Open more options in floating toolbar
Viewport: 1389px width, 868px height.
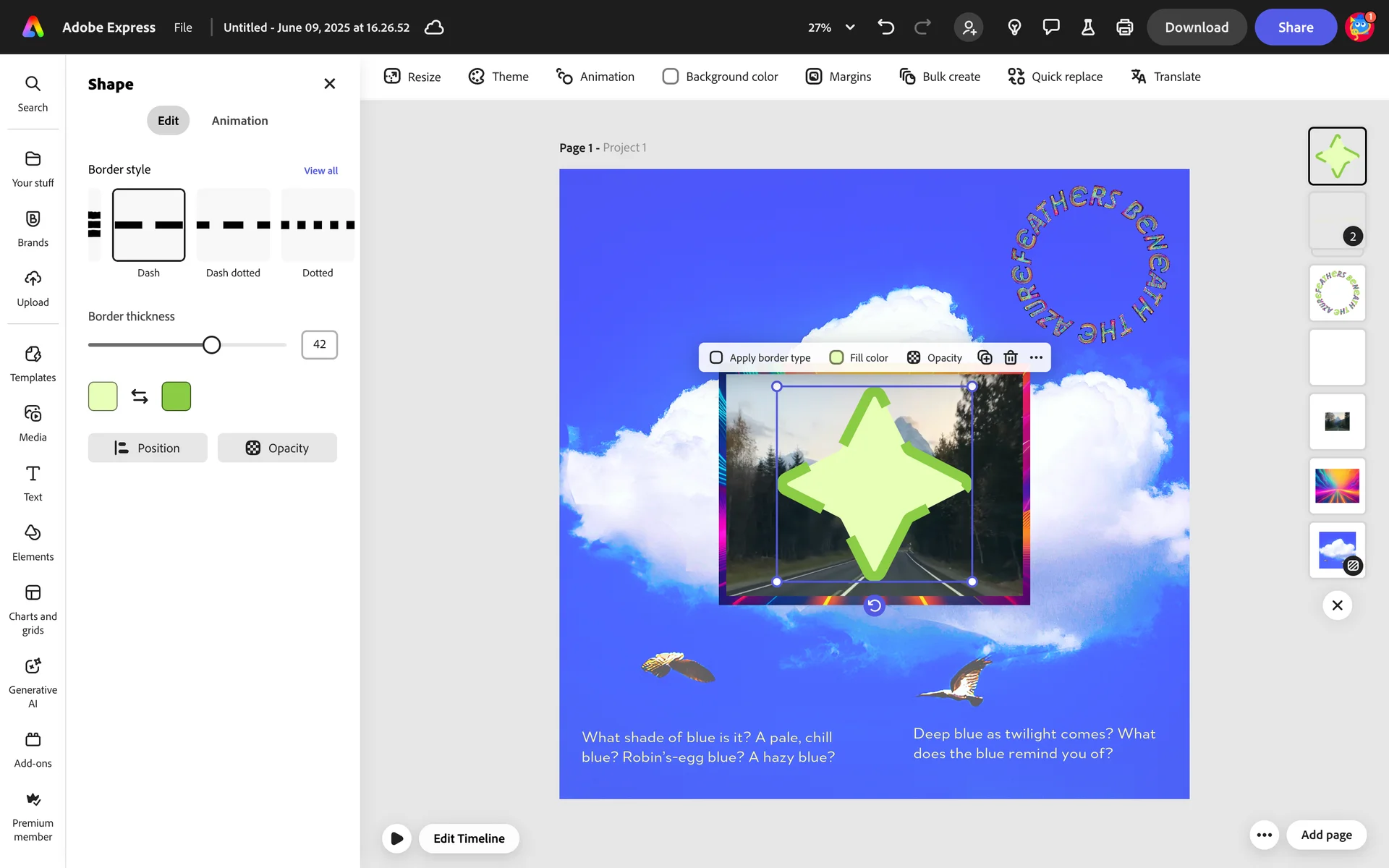tap(1036, 357)
